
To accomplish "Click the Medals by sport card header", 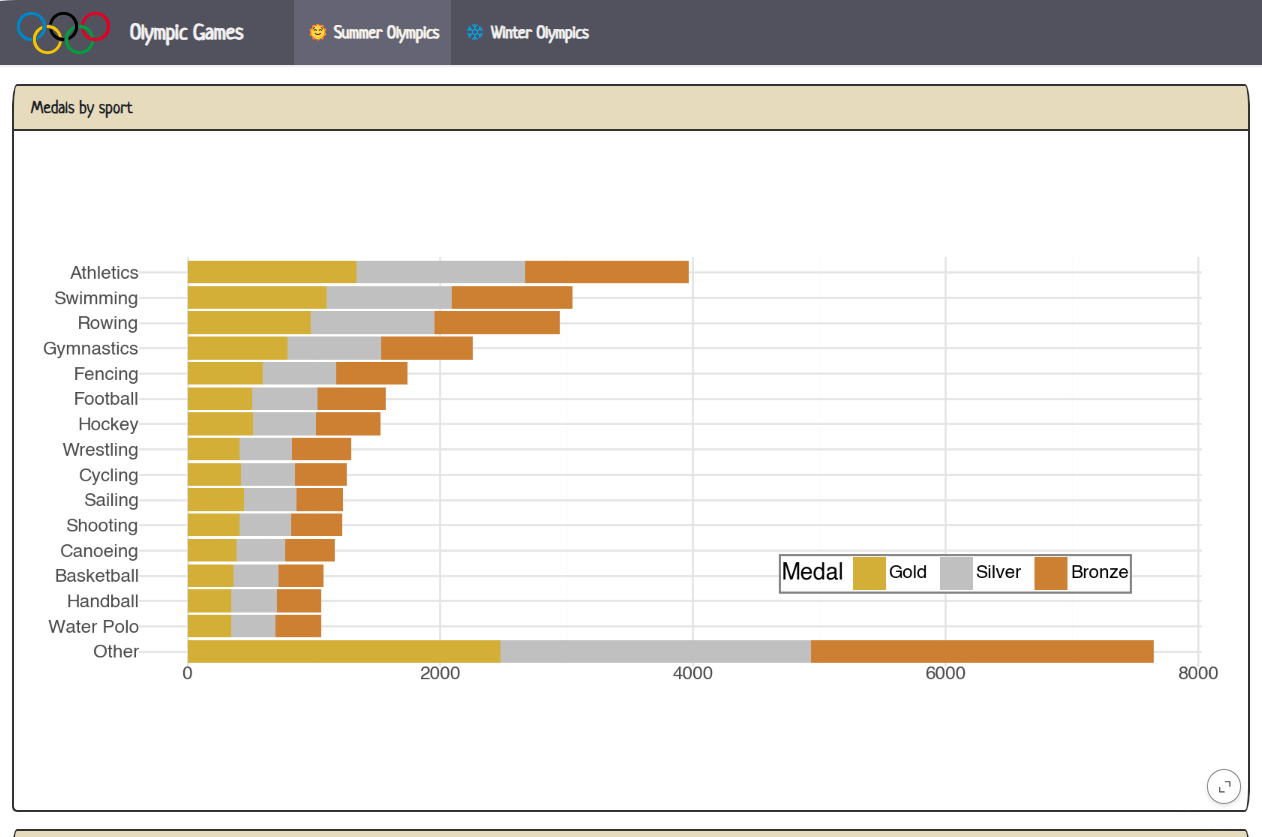I will [x=630, y=108].
